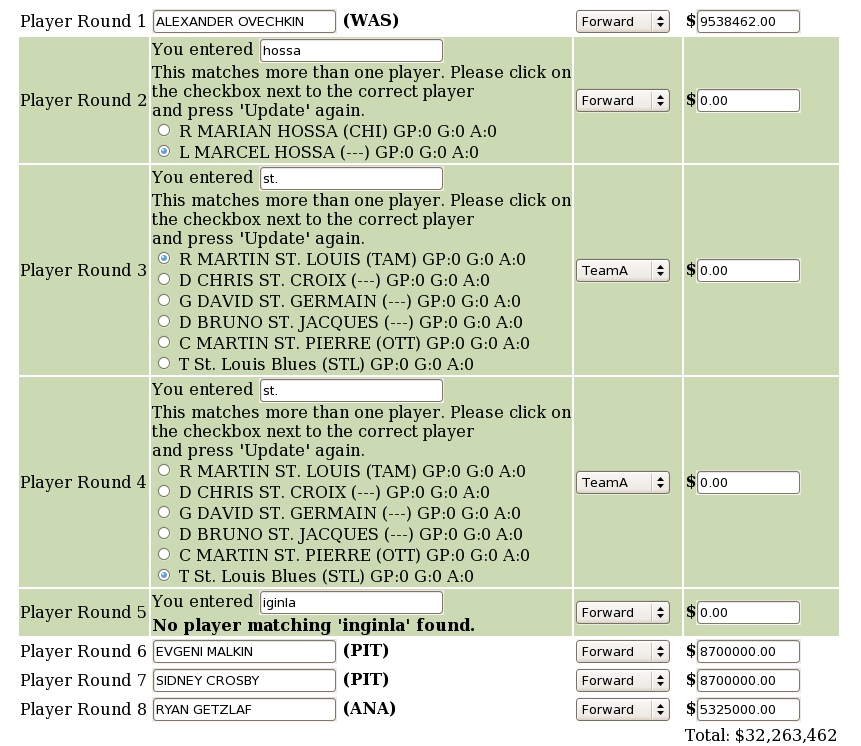Click the 5325000.00 salary field
861x746 pixels.
tap(748, 710)
